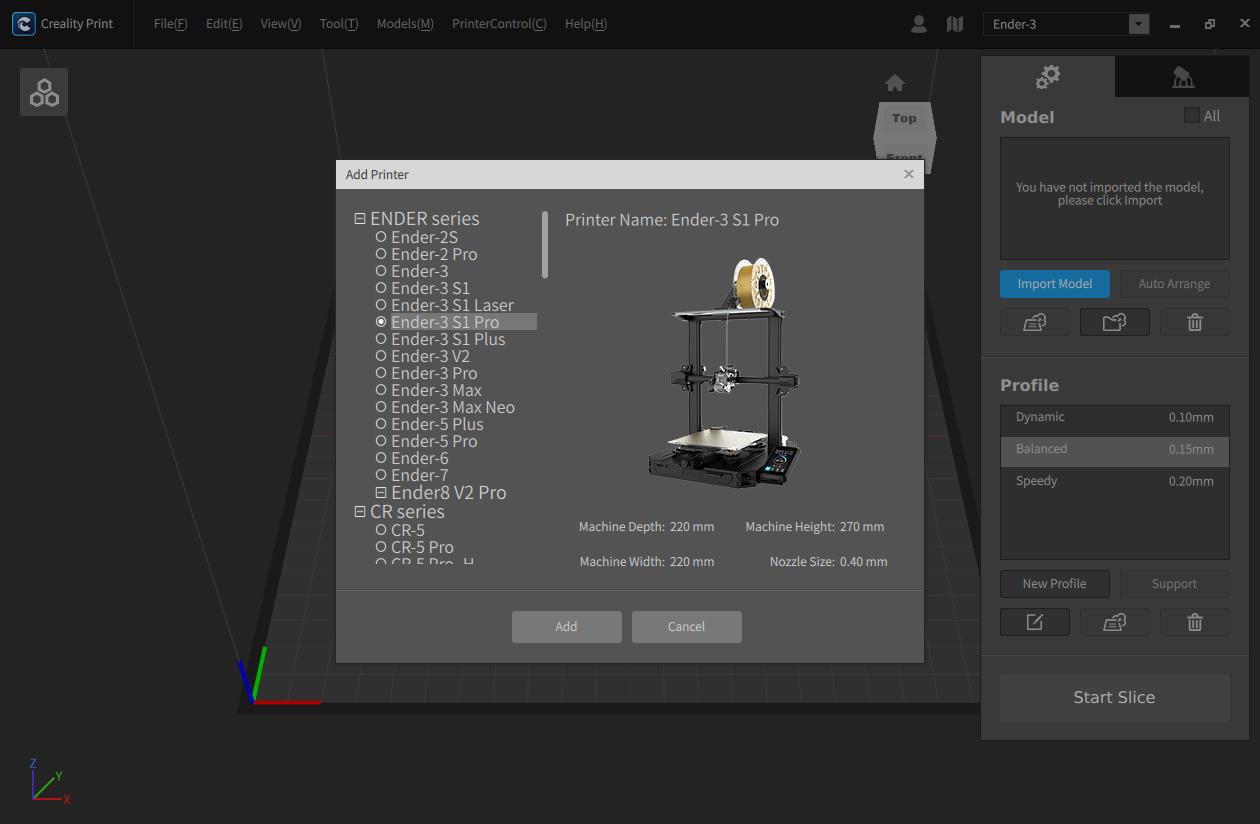Select the Speedy 0.20mm profile
This screenshot has height=824, width=1260.
(x=1115, y=482)
